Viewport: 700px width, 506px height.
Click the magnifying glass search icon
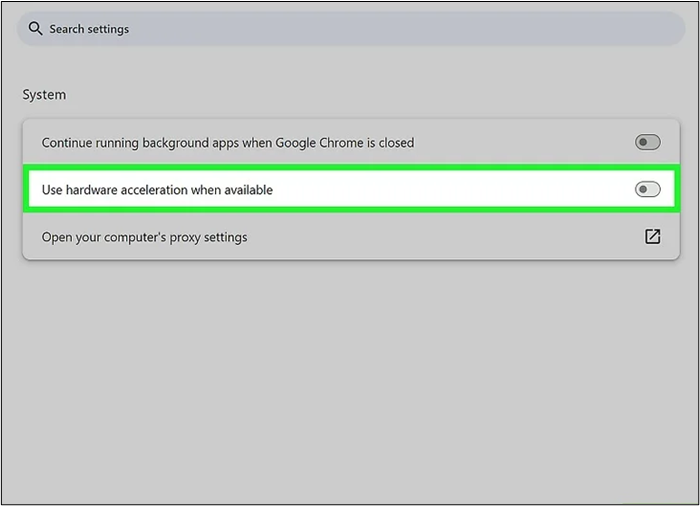click(x=36, y=29)
